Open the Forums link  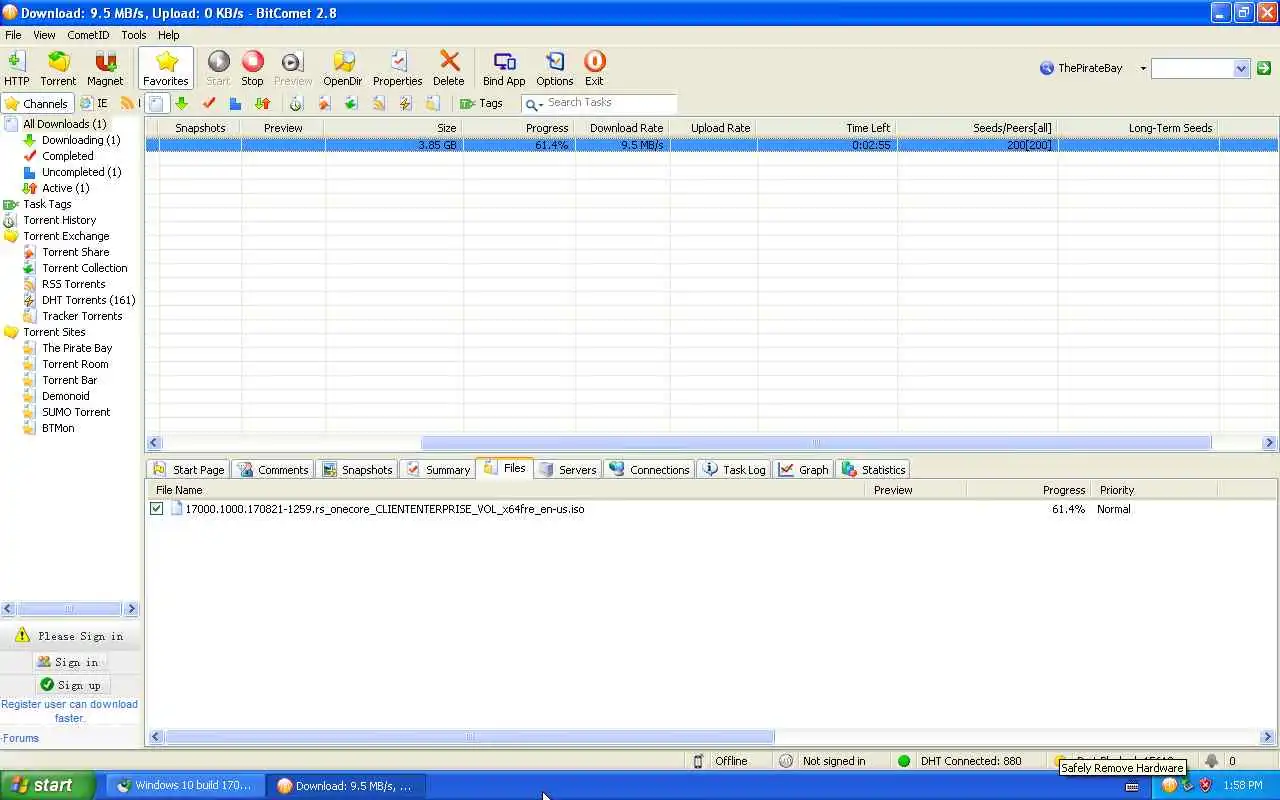coord(21,738)
